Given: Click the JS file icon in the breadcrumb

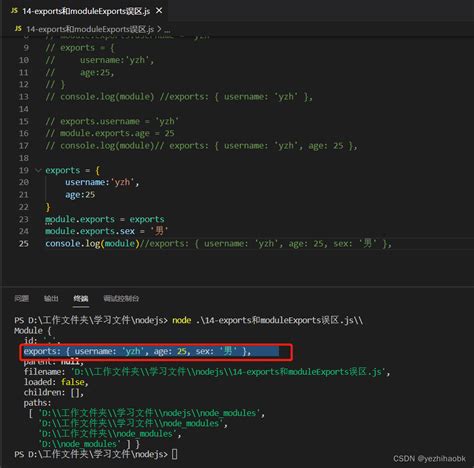Looking at the screenshot, I should 18,29.
